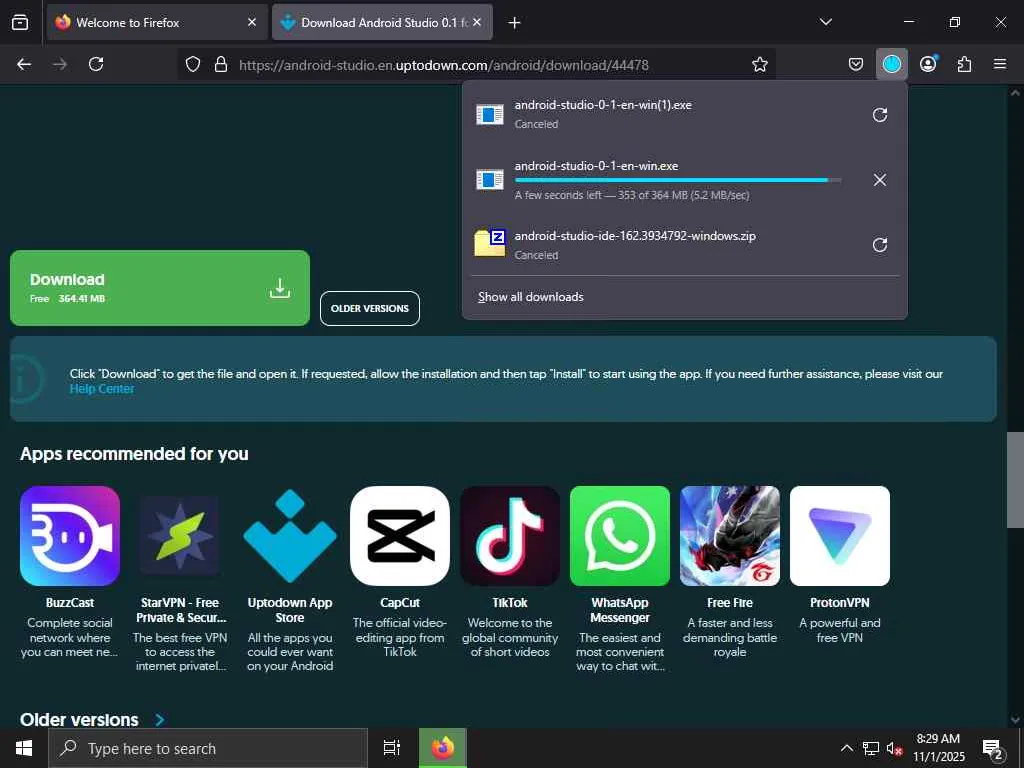Close the Welcome to Firefox tab
This screenshot has height=768, width=1024.
[252, 22]
